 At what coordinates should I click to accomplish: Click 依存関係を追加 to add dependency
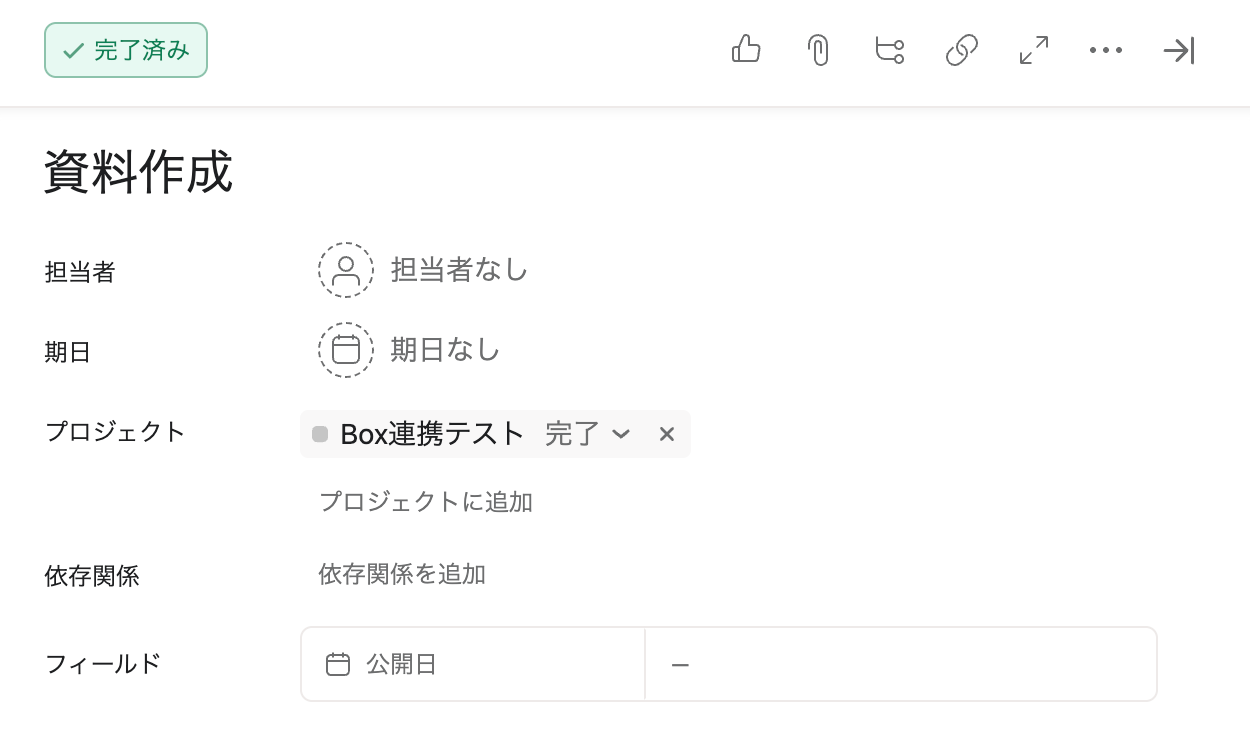[402, 574]
